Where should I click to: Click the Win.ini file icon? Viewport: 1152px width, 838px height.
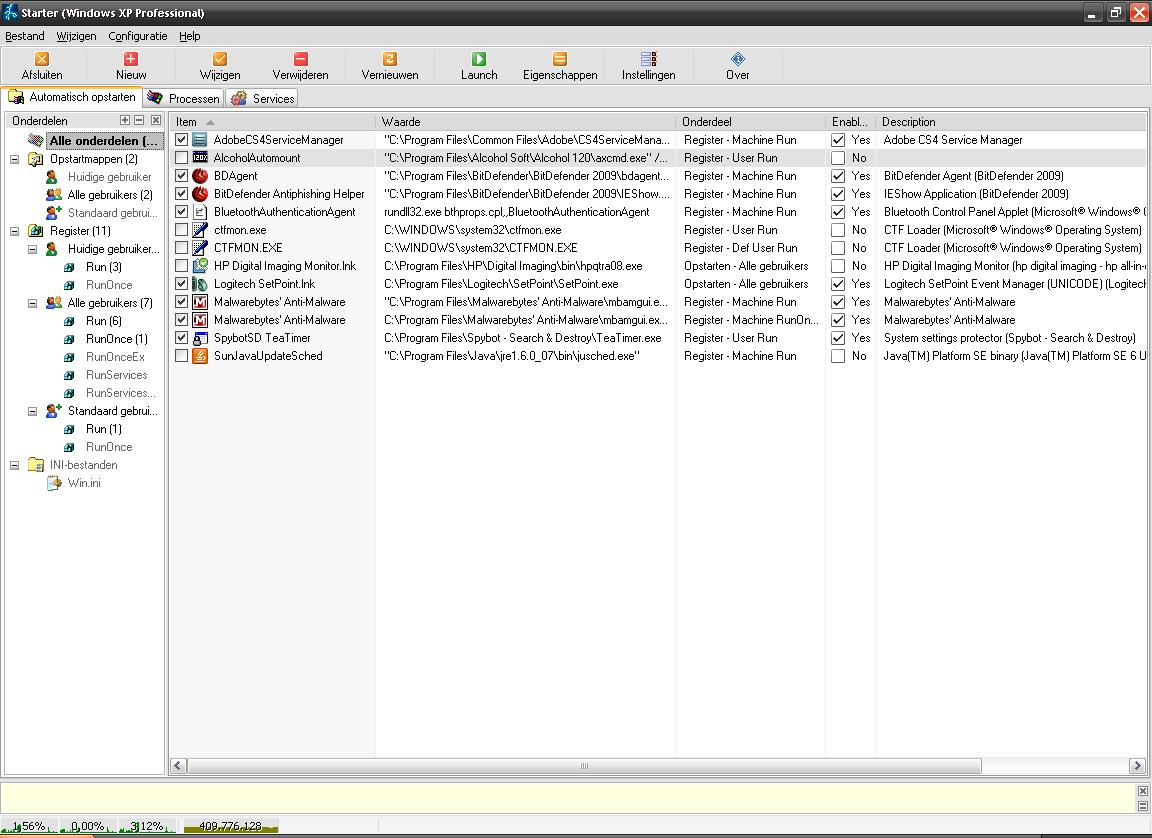click(x=54, y=483)
